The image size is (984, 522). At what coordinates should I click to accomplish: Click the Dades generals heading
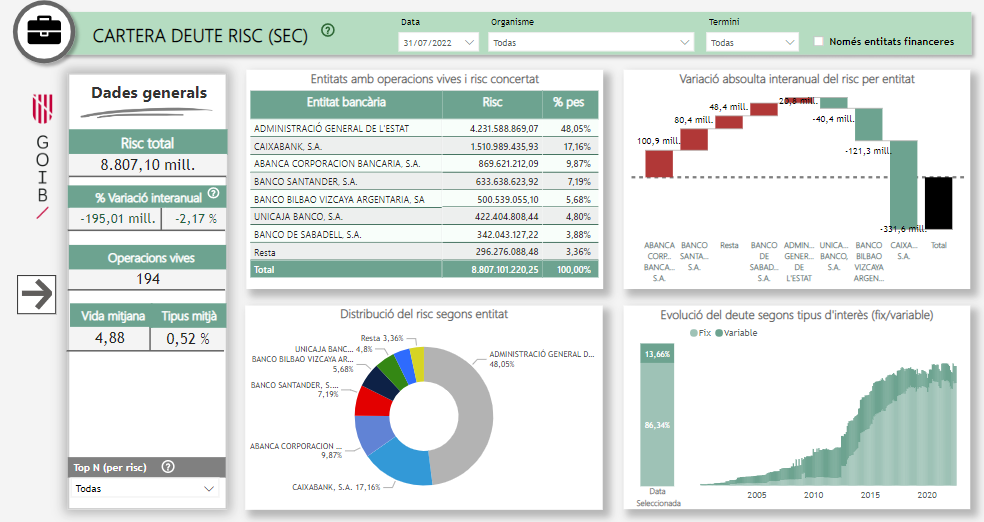[149, 93]
